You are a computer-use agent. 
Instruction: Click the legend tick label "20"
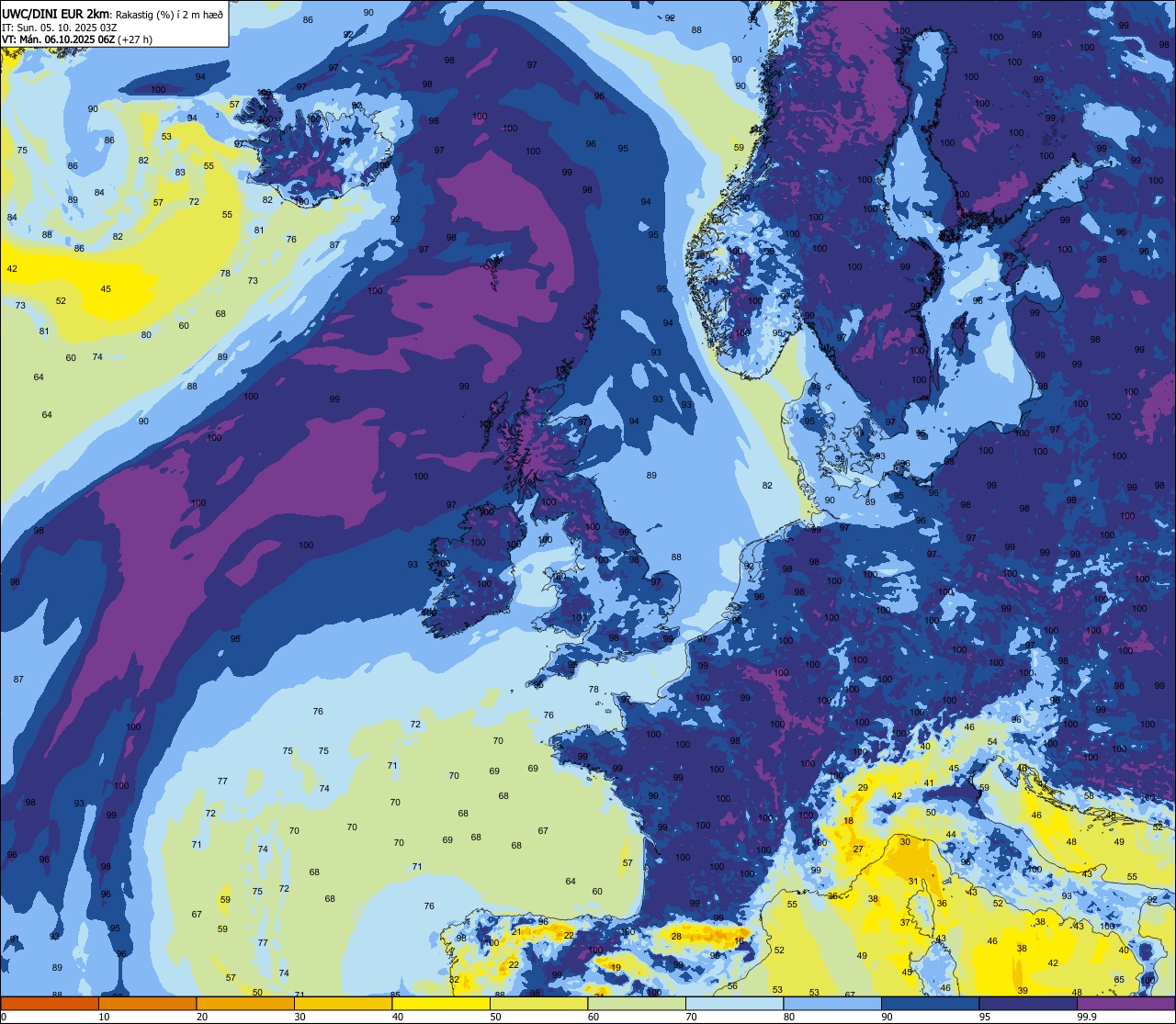(x=202, y=1017)
